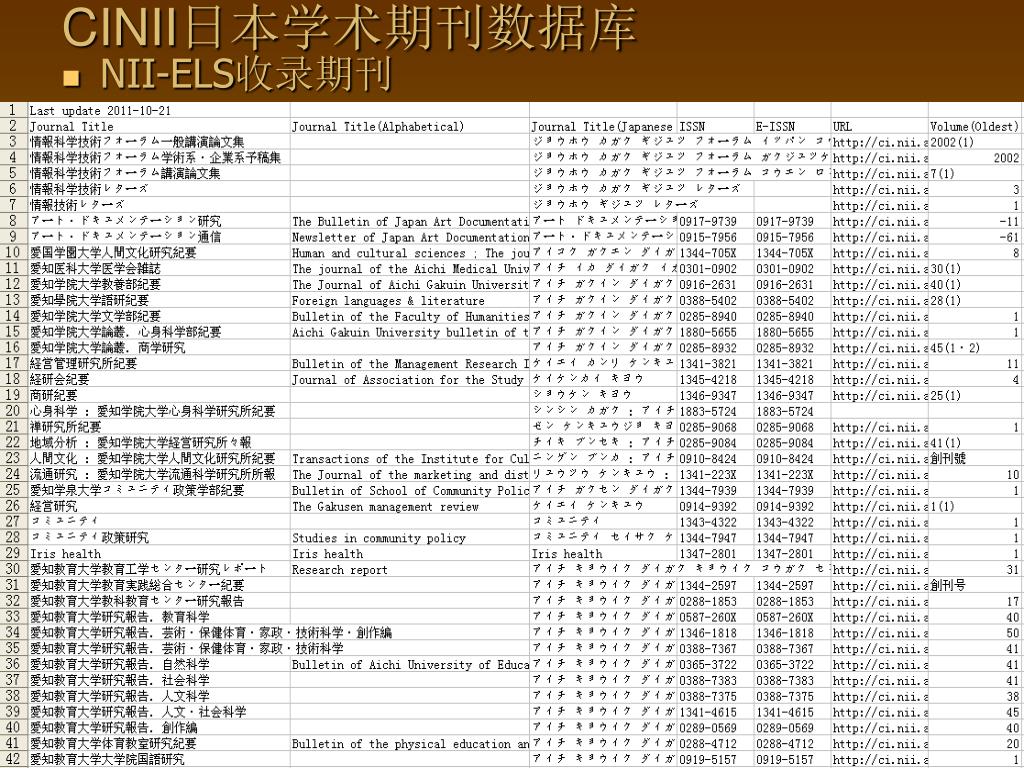Image resolution: width=1024 pixels, height=768 pixels.
Task: Select E-ISSN cell '0916-2631' in row 12
Action: [x=792, y=284]
